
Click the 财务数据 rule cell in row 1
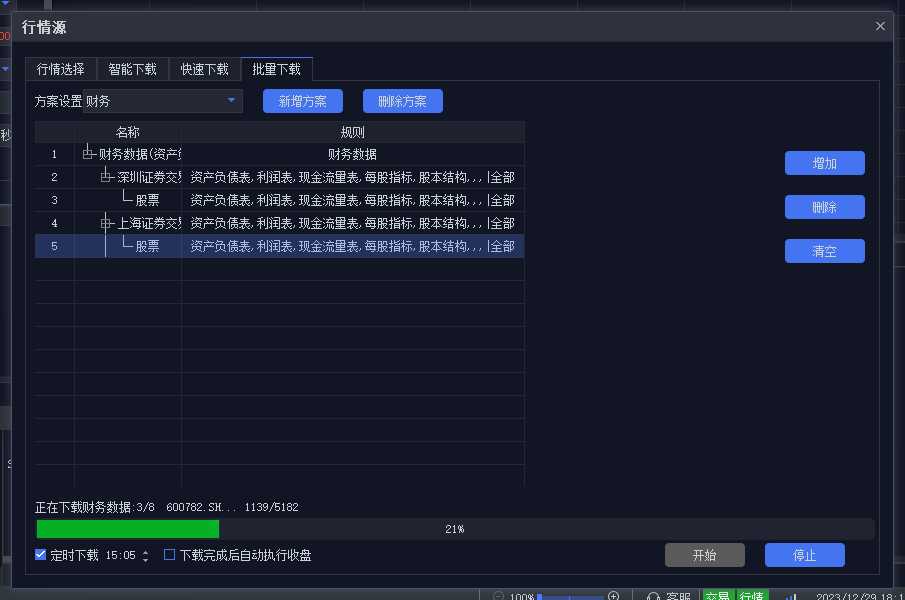[x=353, y=154]
